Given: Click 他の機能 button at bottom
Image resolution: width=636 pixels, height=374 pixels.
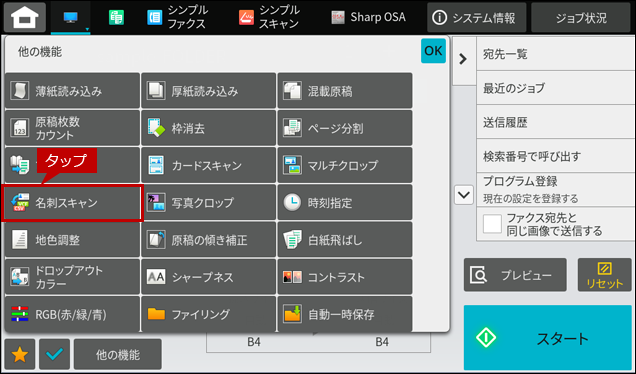Looking at the screenshot, I should 118,355.
